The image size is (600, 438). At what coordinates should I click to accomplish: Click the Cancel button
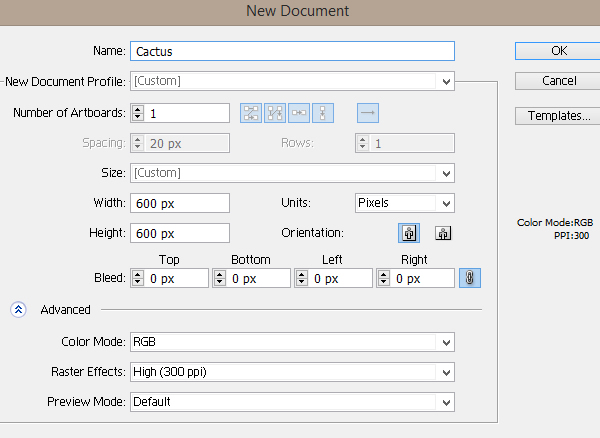pyautogui.click(x=558, y=80)
